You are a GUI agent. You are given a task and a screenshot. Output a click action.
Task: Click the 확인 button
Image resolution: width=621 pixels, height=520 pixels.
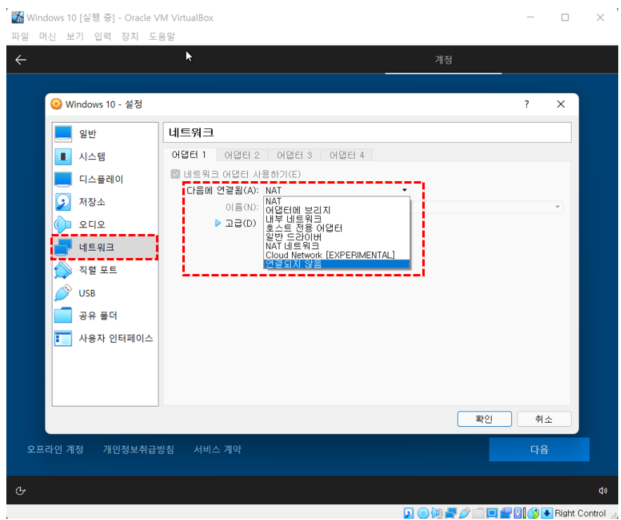pyautogui.click(x=484, y=419)
